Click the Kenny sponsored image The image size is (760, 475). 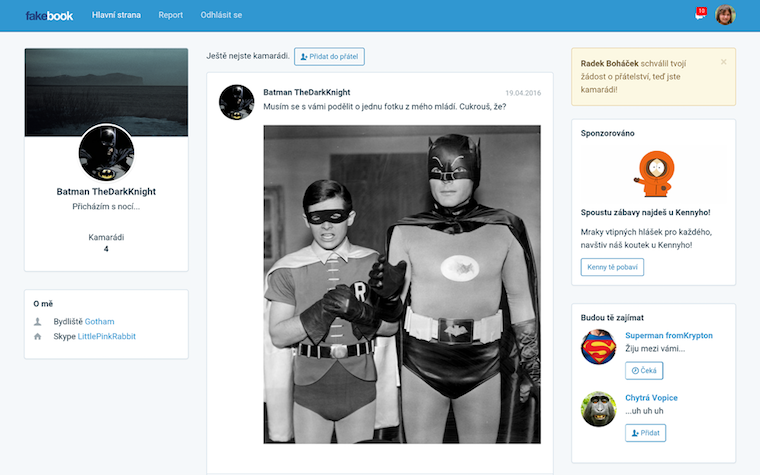pyautogui.click(x=654, y=174)
